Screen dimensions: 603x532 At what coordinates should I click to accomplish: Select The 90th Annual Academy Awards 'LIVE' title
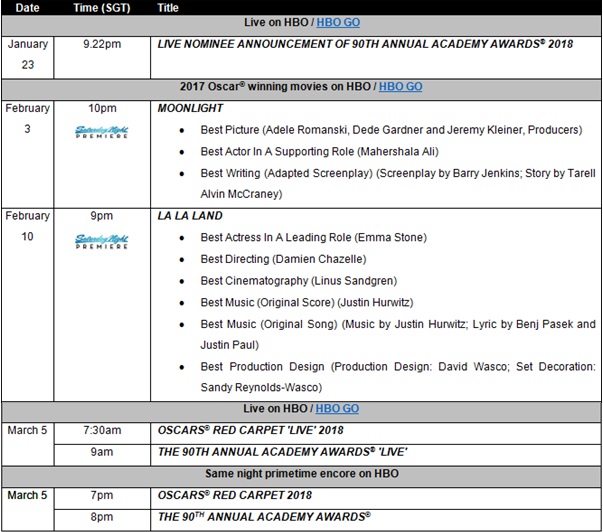coord(282,452)
